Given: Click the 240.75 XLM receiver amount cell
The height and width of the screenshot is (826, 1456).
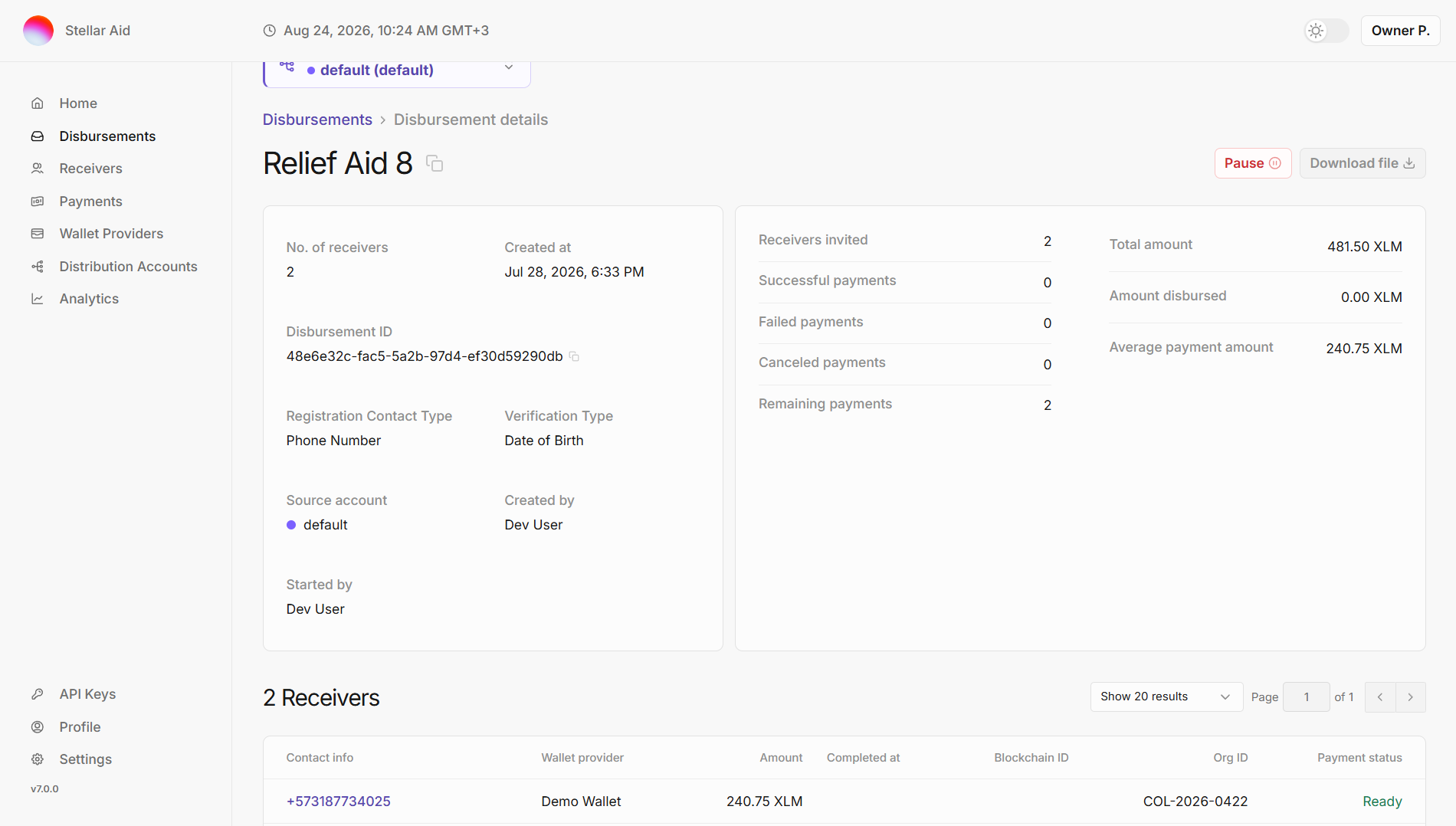Looking at the screenshot, I should [x=764, y=801].
